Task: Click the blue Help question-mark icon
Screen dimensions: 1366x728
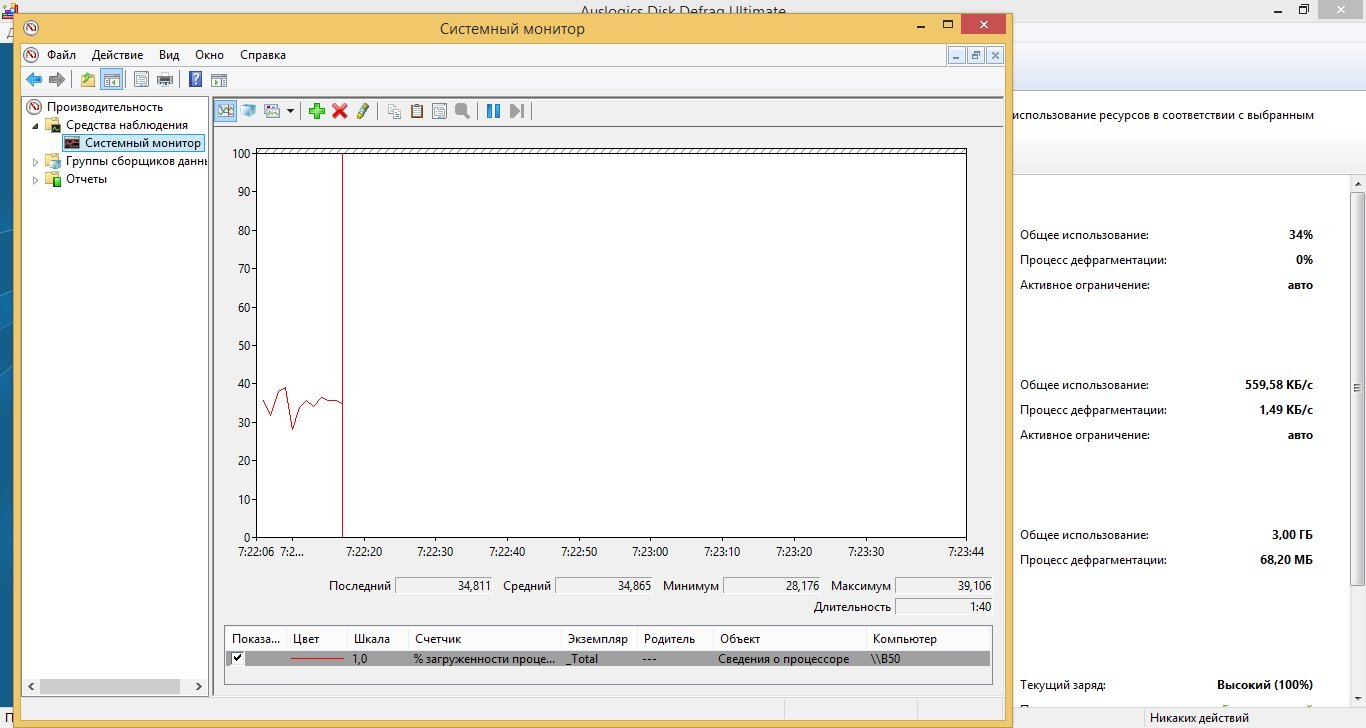Action: coord(196,80)
